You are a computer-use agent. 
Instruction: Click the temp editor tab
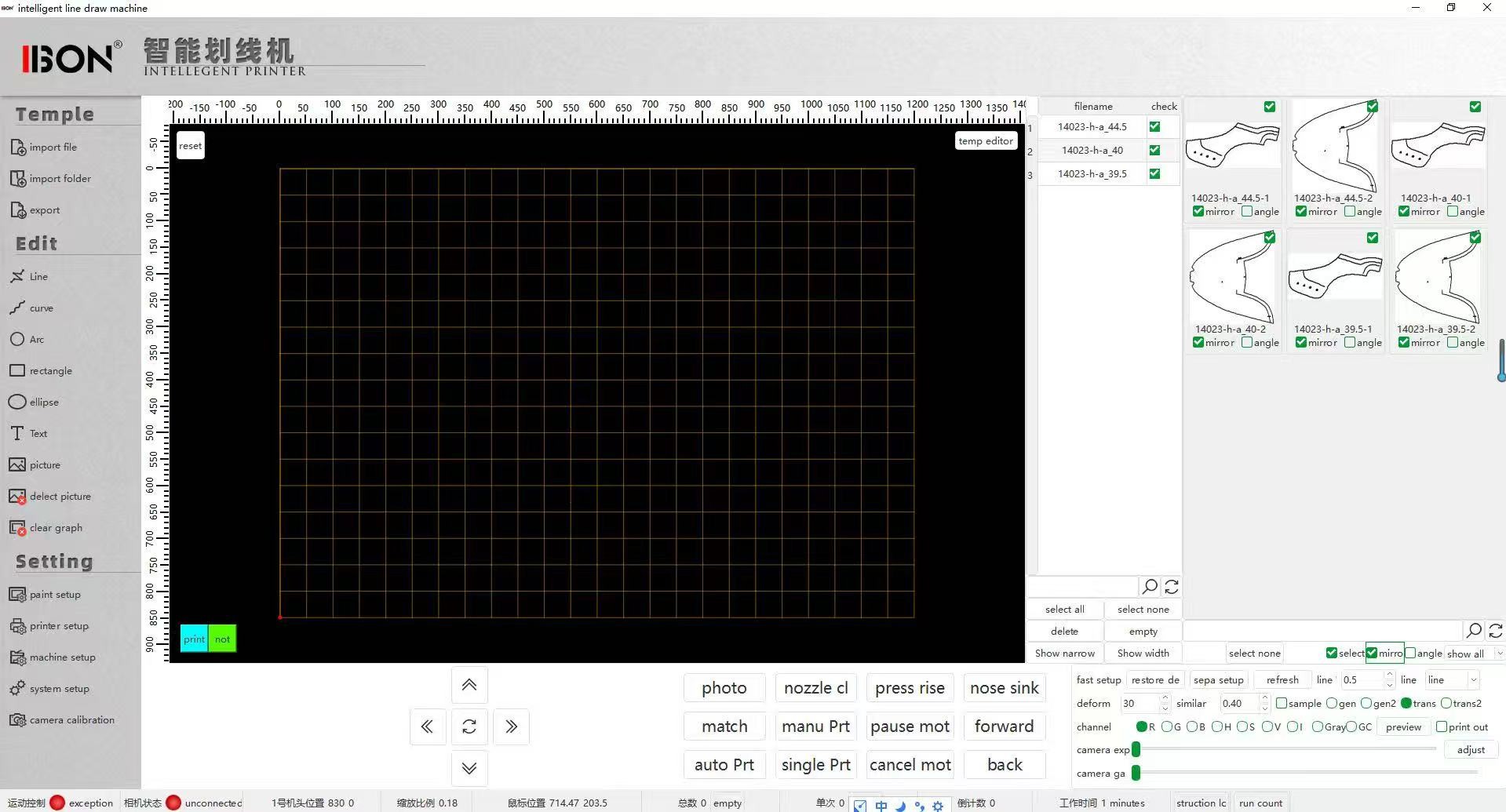[x=986, y=140]
